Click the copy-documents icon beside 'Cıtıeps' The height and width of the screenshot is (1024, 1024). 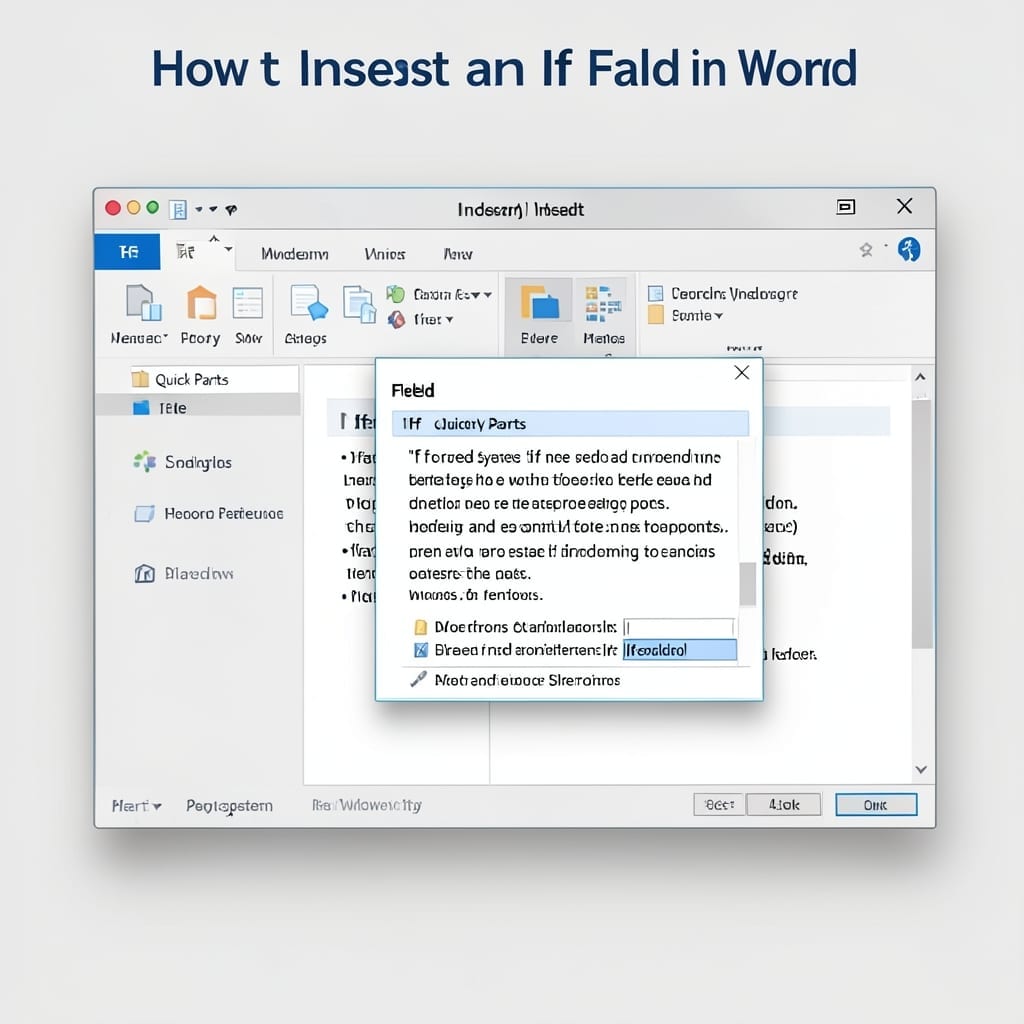click(x=359, y=304)
